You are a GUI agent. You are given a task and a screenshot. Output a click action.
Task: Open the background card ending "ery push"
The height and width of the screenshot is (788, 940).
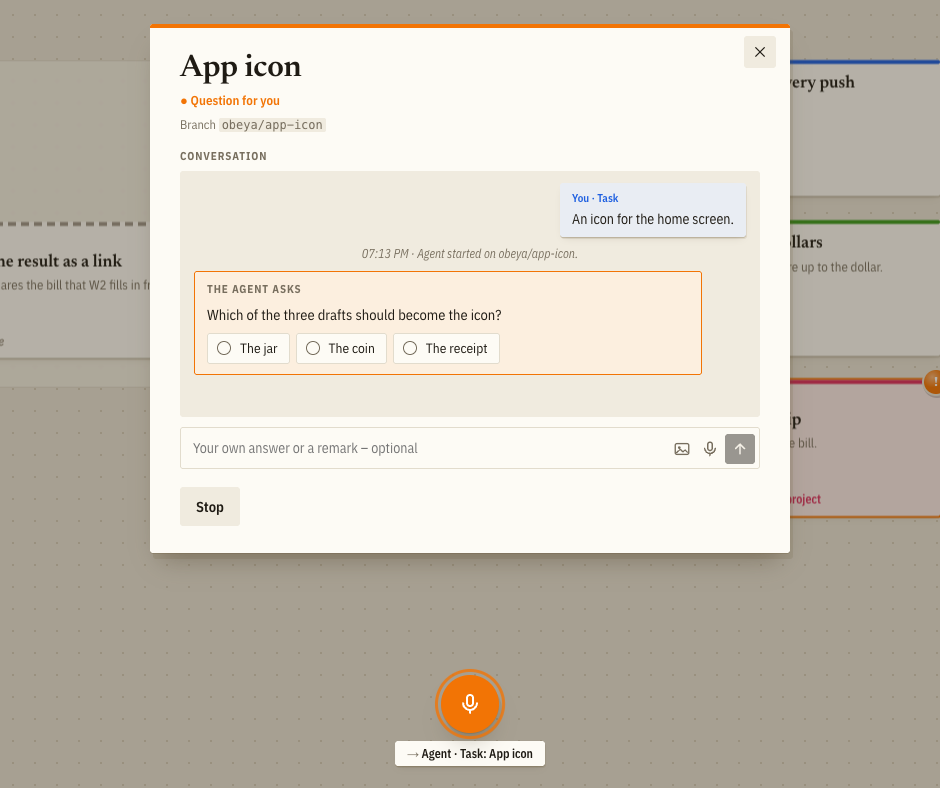click(865, 128)
